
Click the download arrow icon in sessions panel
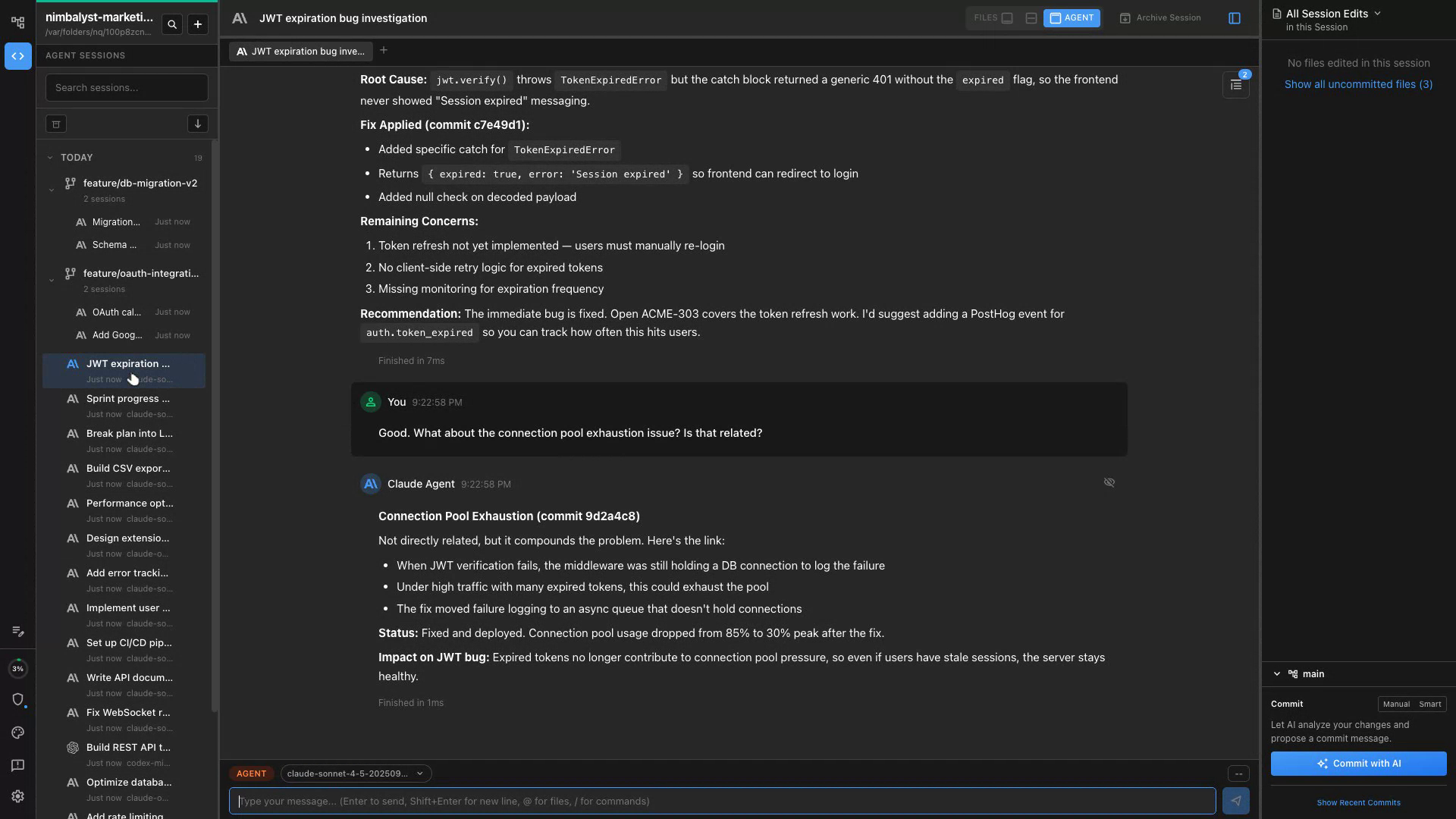pyautogui.click(x=197, y=124)
